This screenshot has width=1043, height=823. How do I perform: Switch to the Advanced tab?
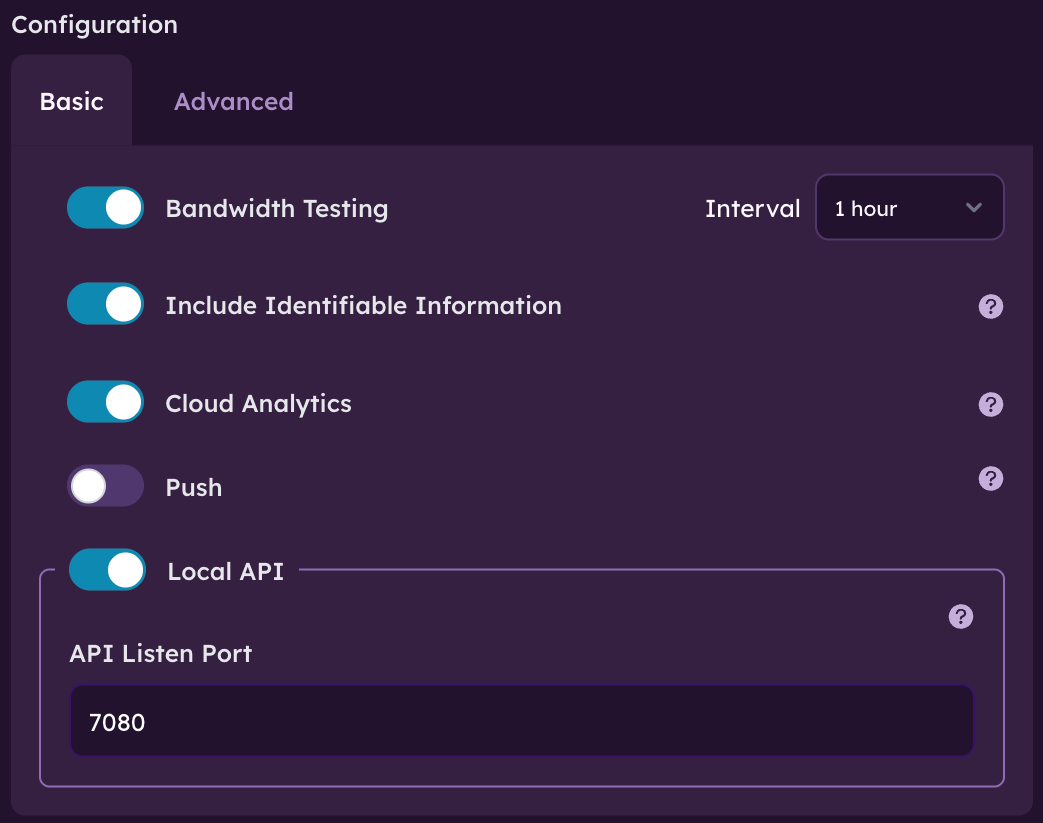click(x=233, y=102)
